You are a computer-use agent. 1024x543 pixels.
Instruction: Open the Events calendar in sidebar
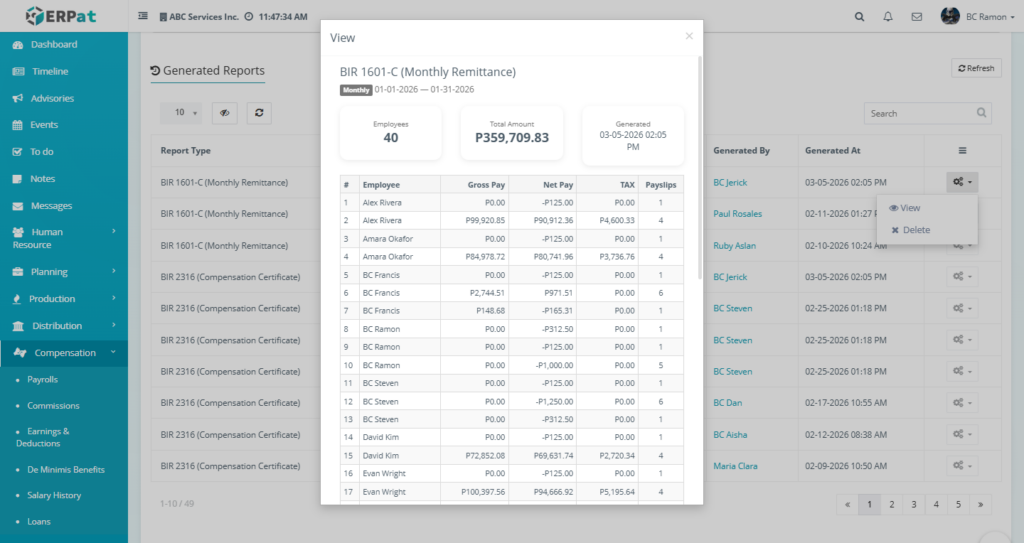(44, 125)
